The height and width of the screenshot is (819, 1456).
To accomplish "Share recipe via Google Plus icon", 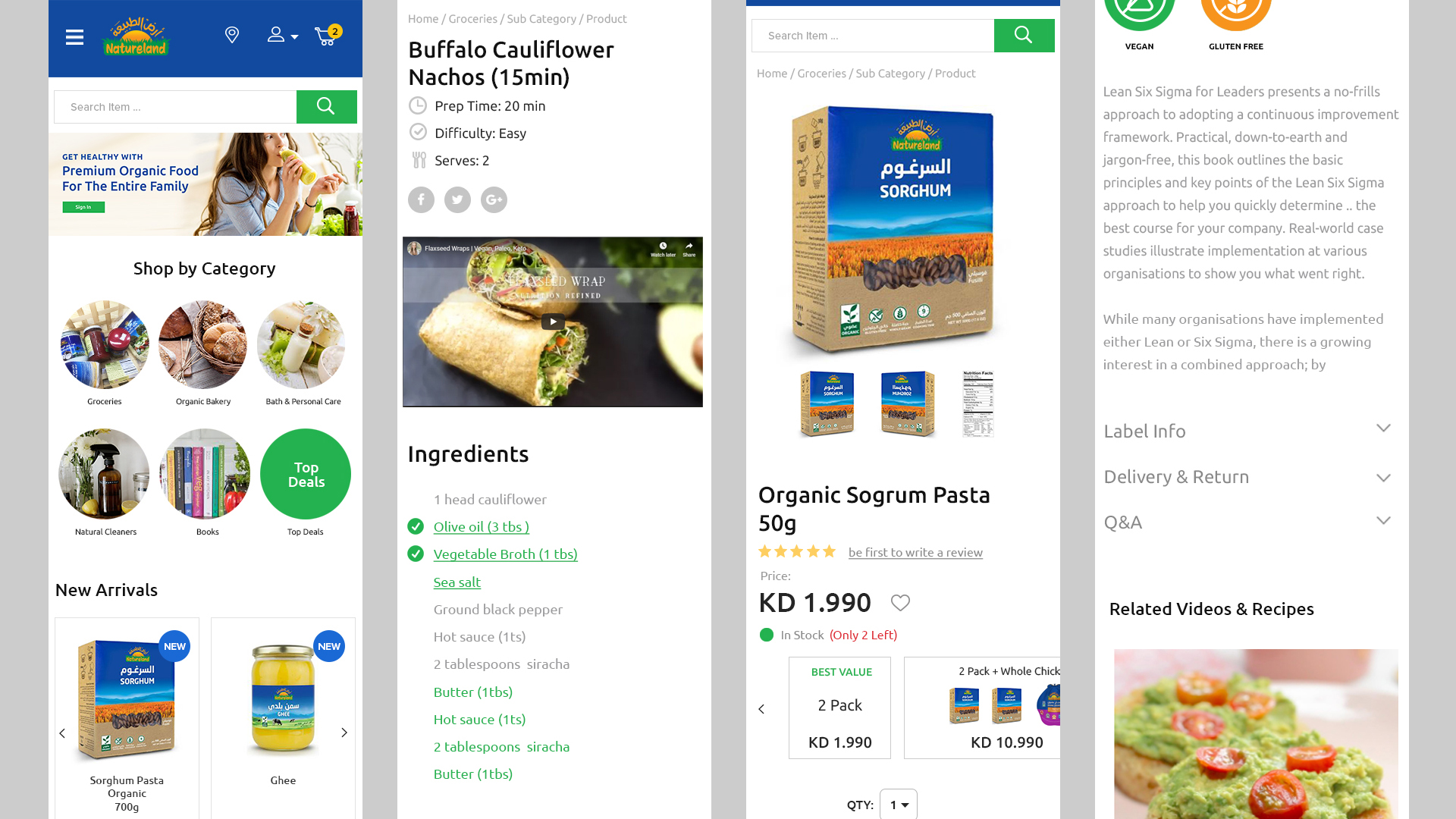I will pos(494,200).
